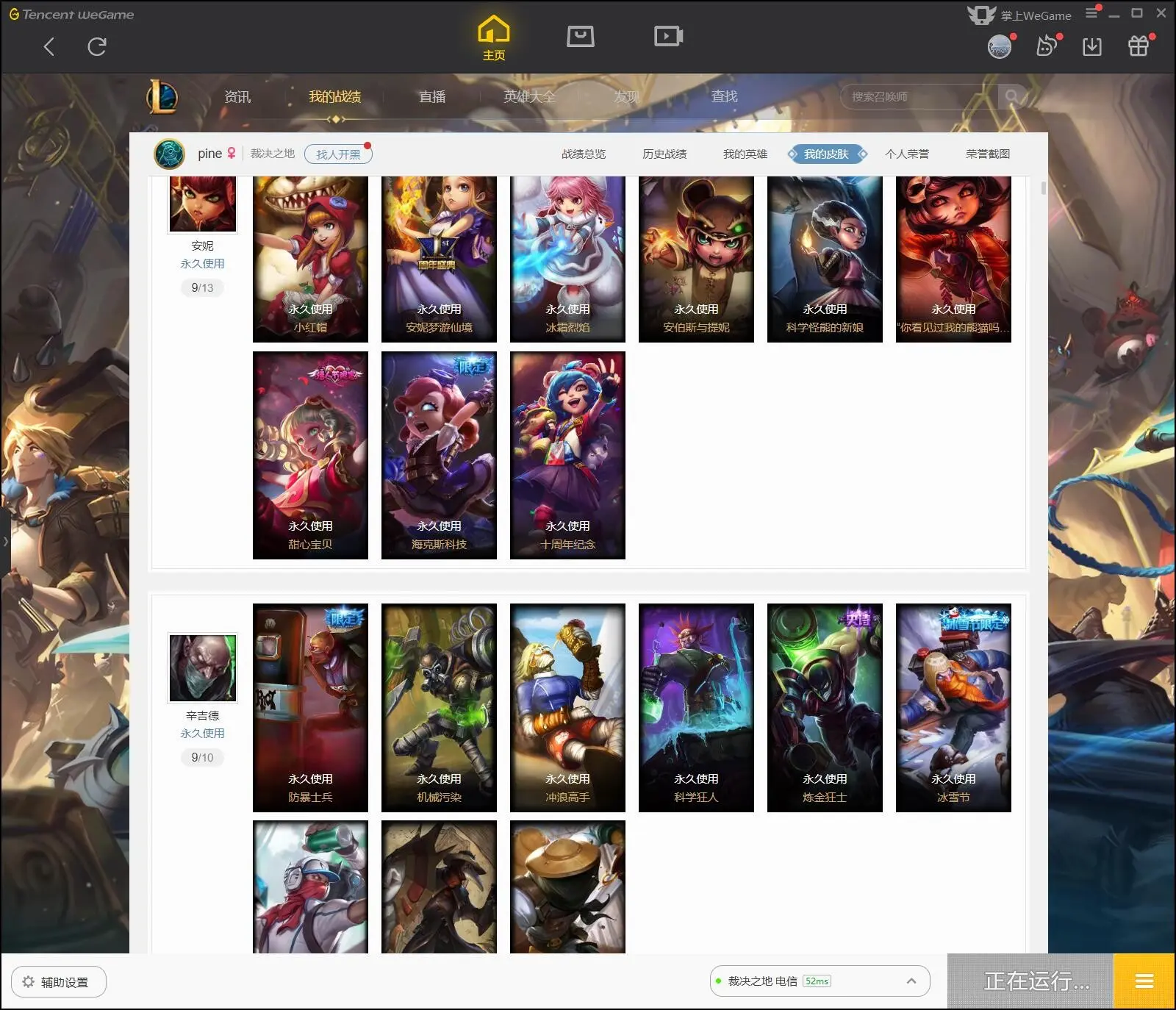1176x1010 pixels.
Task: Click the pine profile avatar
Action: pyautogui.click(x=169, y=154)
